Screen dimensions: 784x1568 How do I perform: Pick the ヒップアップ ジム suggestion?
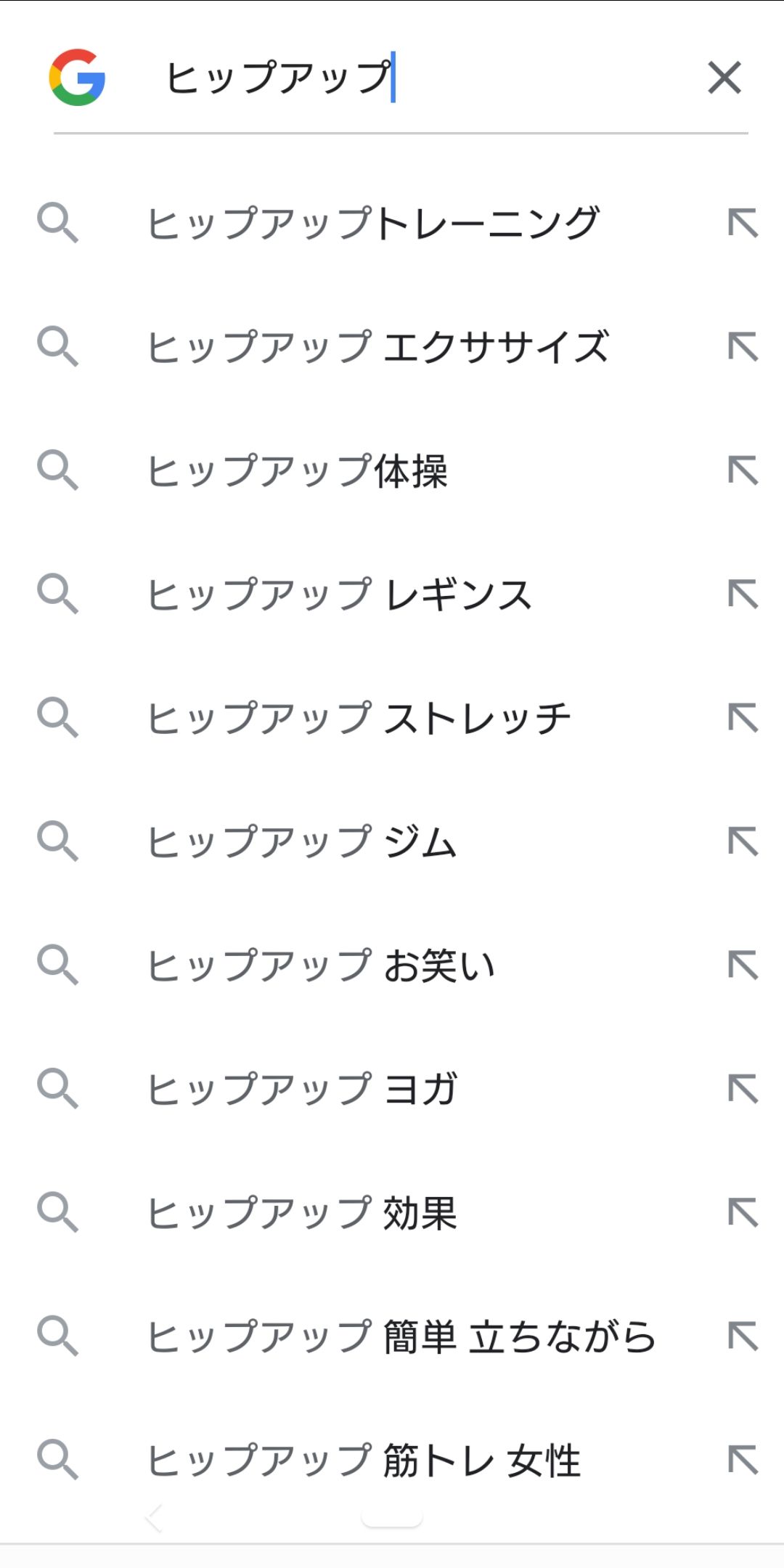(x=302, y=842)
